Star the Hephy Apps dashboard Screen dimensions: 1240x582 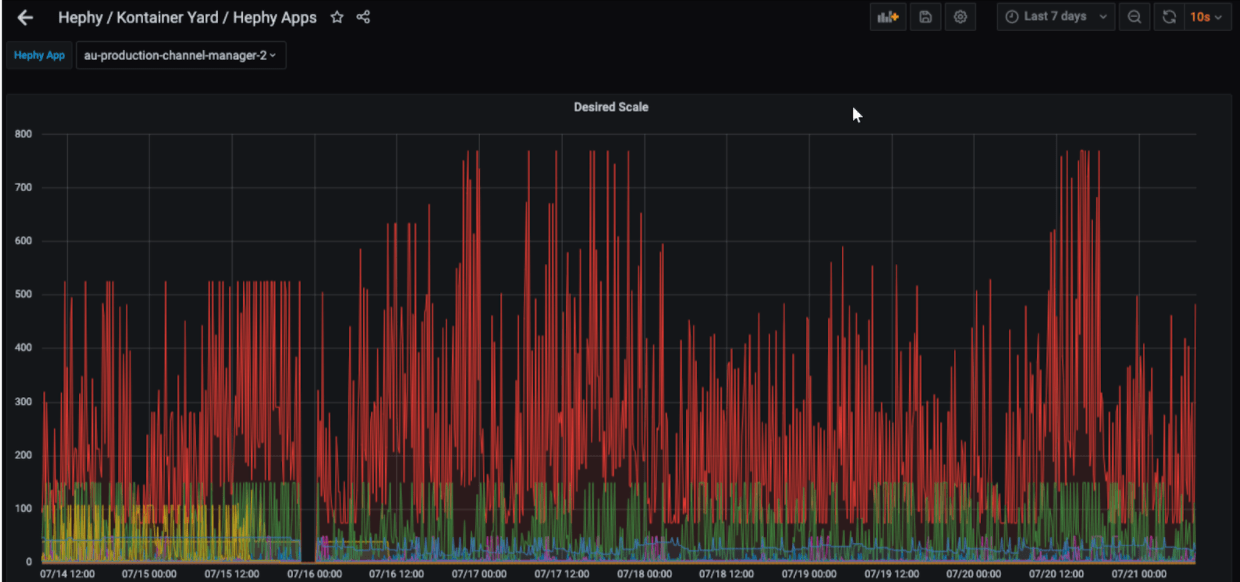point(337,17)
